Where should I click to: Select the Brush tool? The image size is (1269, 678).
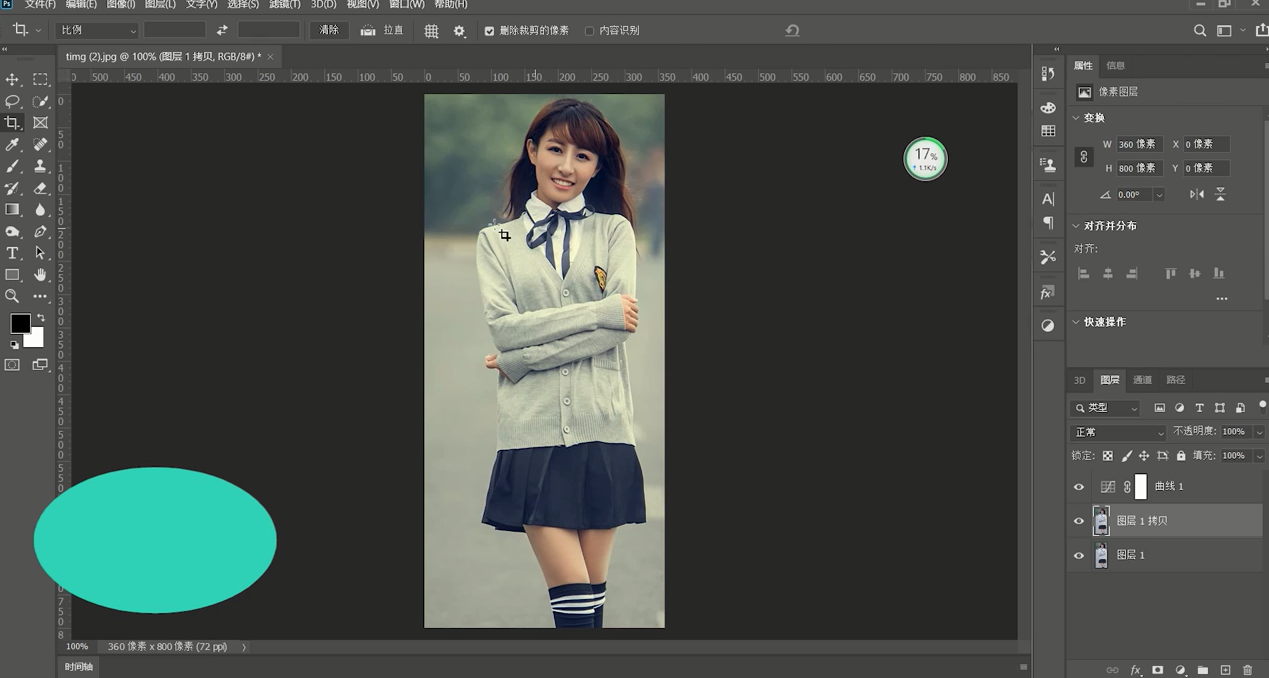(12, 166)
